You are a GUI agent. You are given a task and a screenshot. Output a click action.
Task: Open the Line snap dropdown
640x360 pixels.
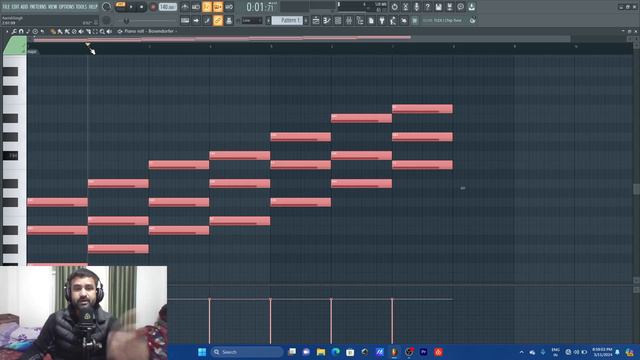coord(252,20)
